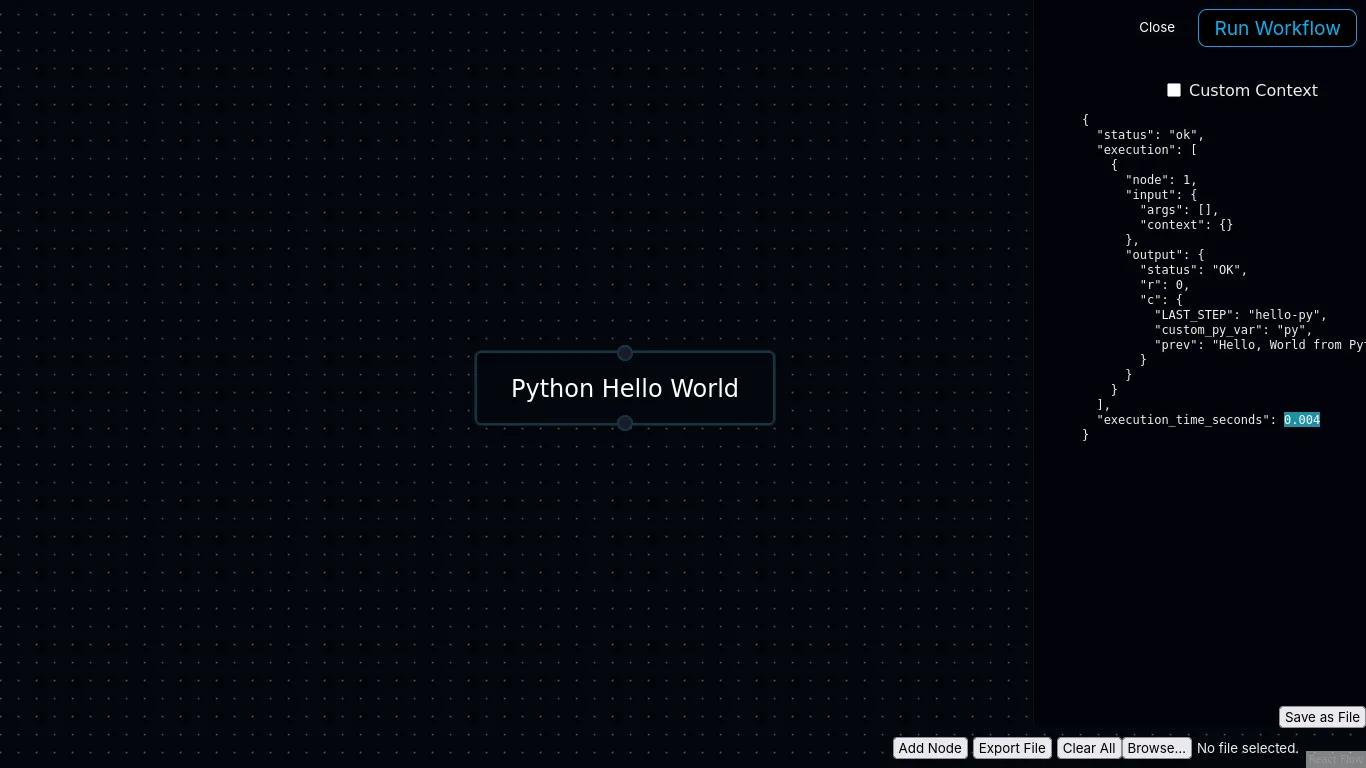Screen dimensions: 1366x768
Task: Add a new node with Add Node
Action: click(x=930, y=748)
